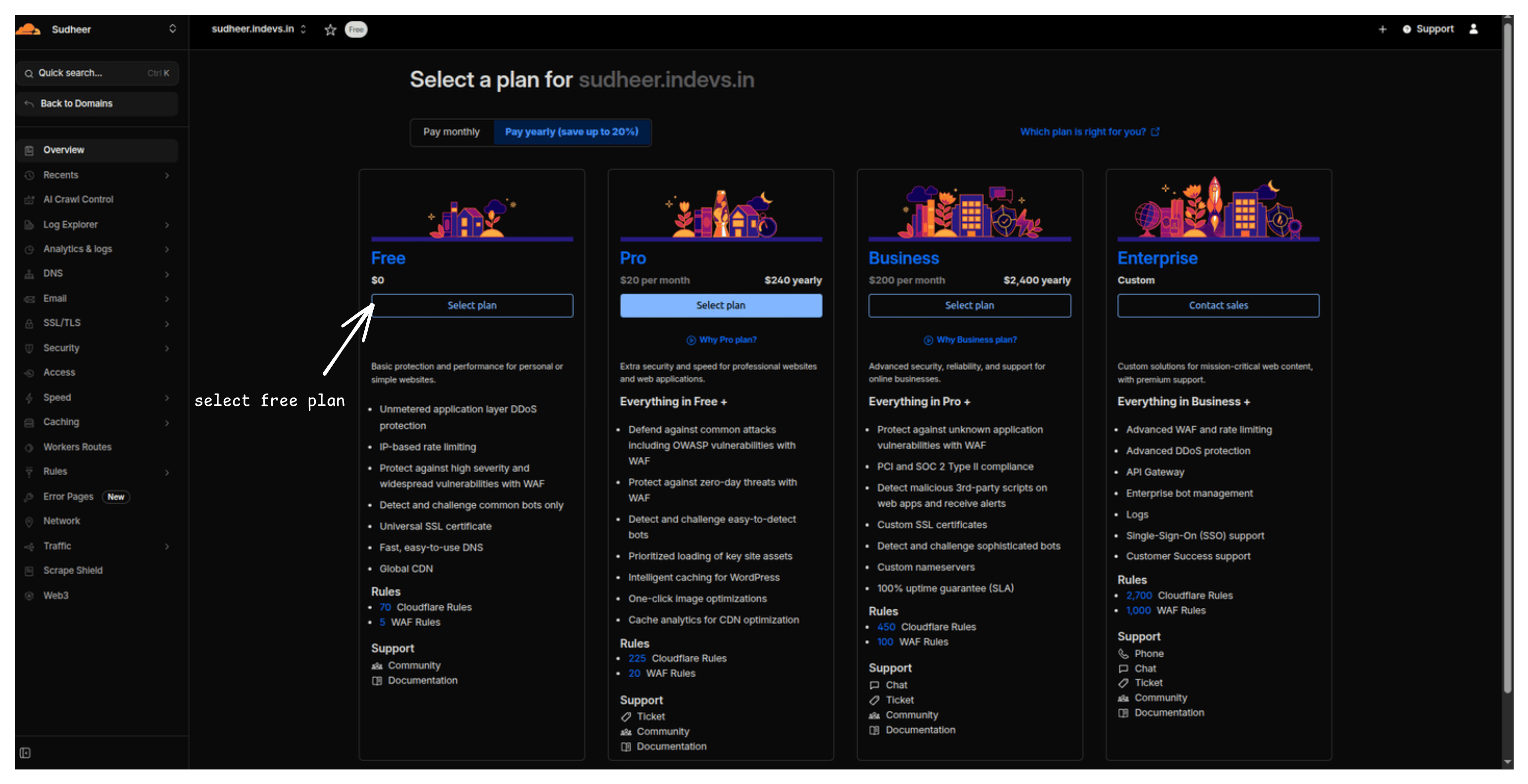Viewport: 1528px width, 784px height.
Task: Click the Free plan badge
Action: click(x=356, y=30)
